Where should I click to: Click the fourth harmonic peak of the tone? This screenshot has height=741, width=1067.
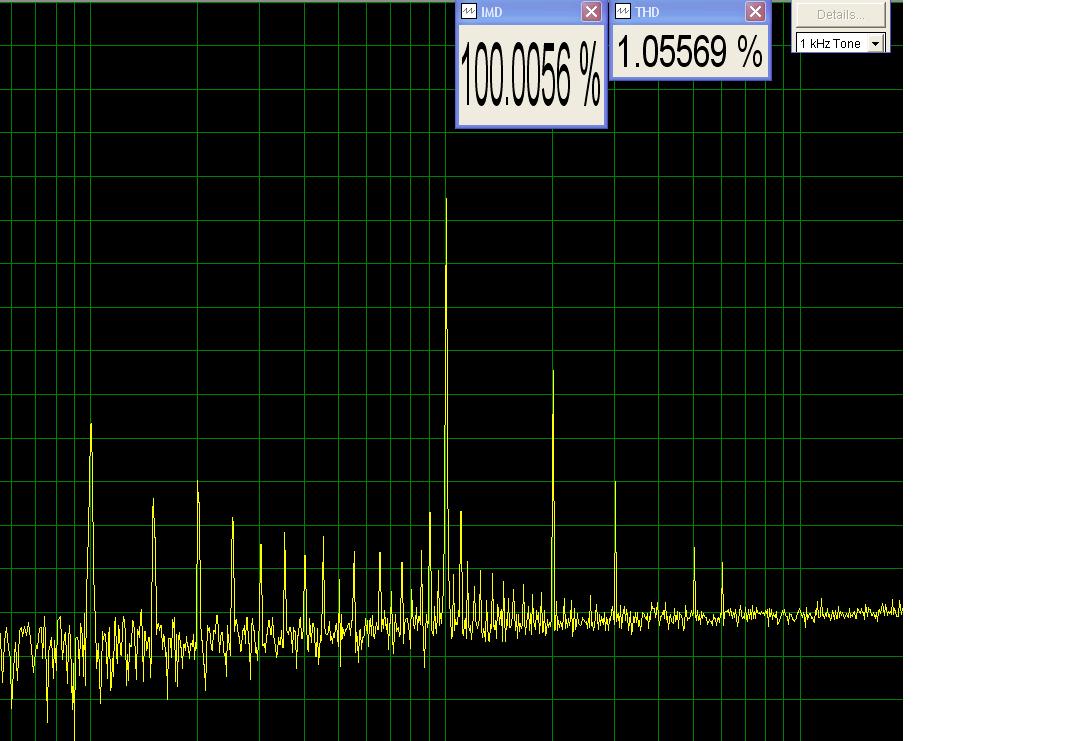tap(695, 578)
